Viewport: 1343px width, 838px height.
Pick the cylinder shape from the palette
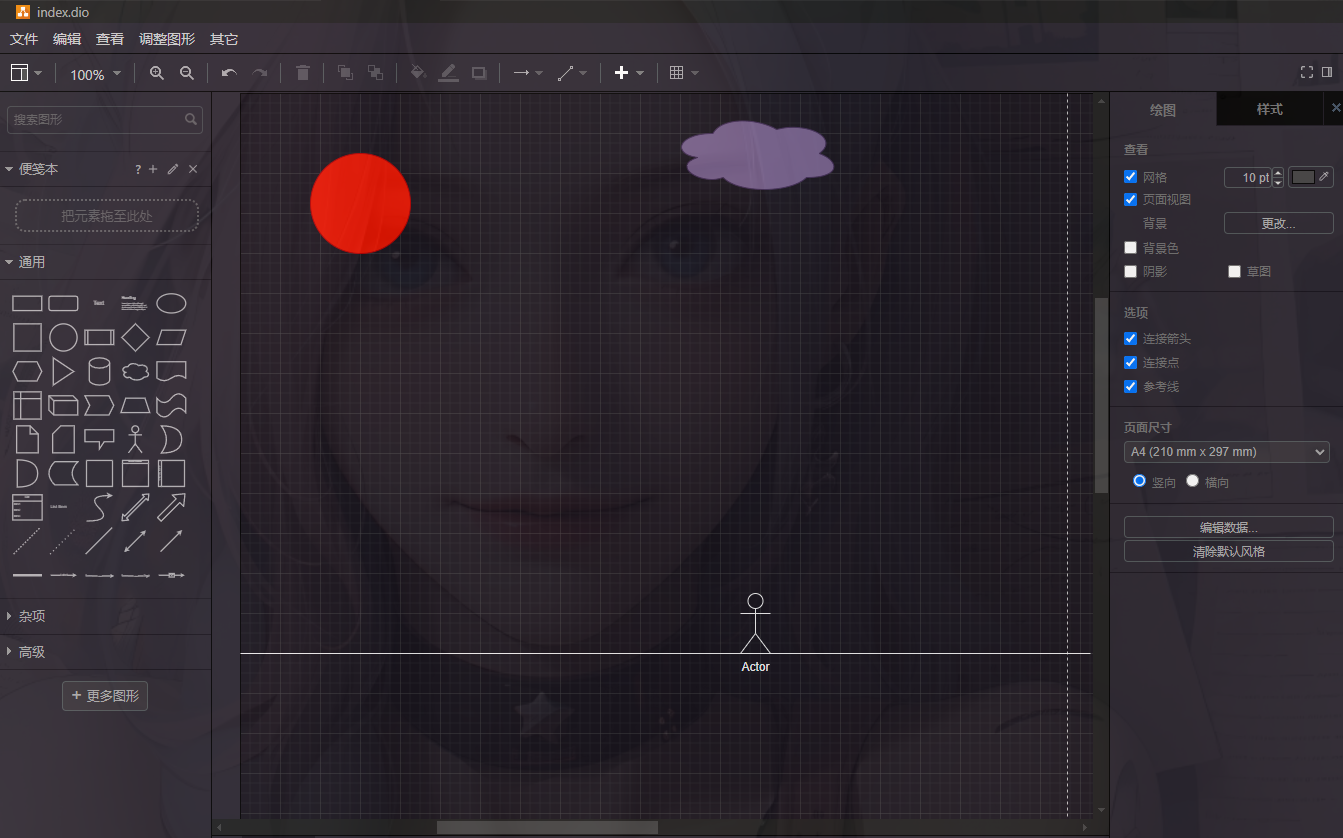click(99, 372)
